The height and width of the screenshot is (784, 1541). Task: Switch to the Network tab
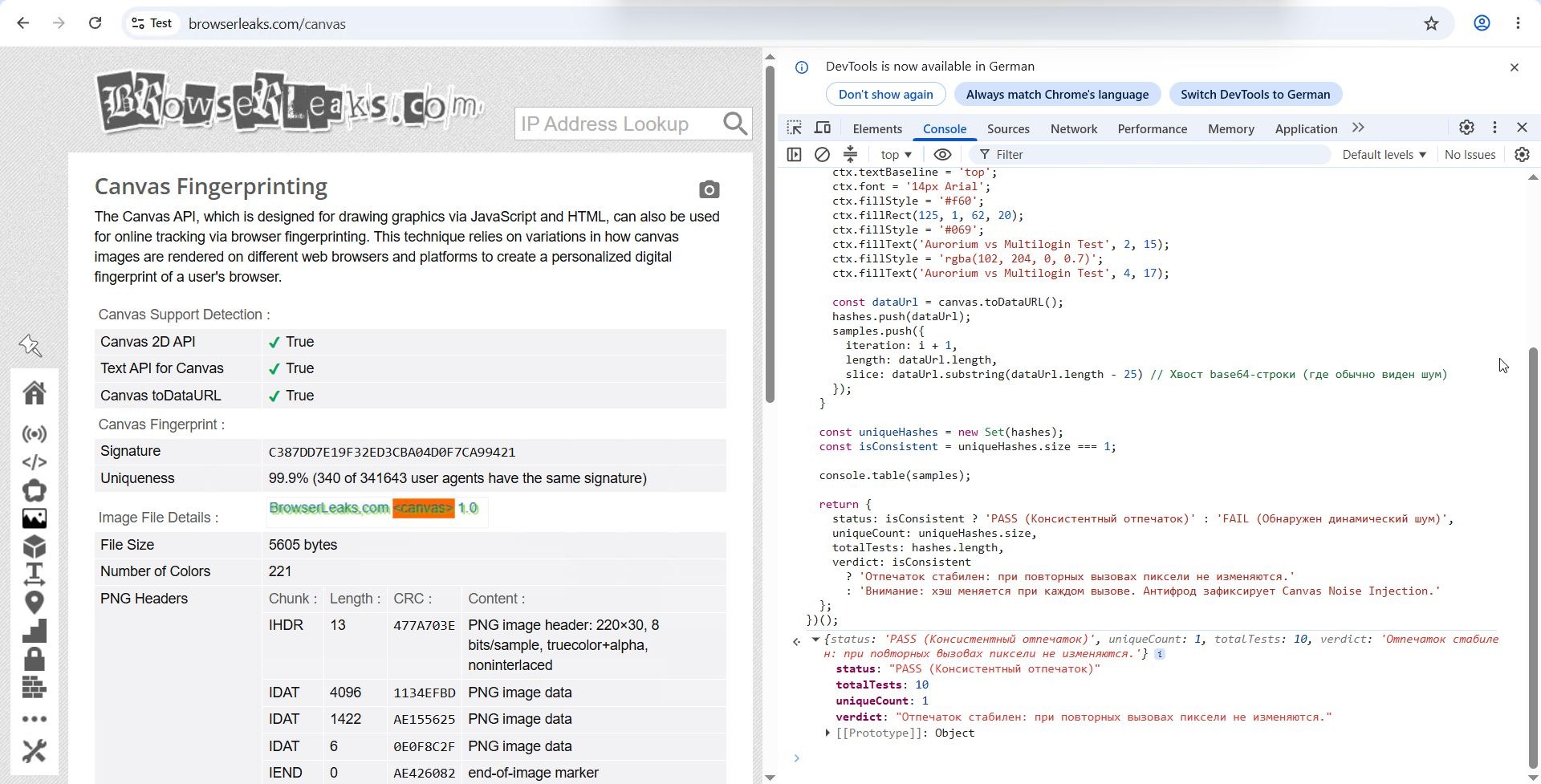(1074, 128)
